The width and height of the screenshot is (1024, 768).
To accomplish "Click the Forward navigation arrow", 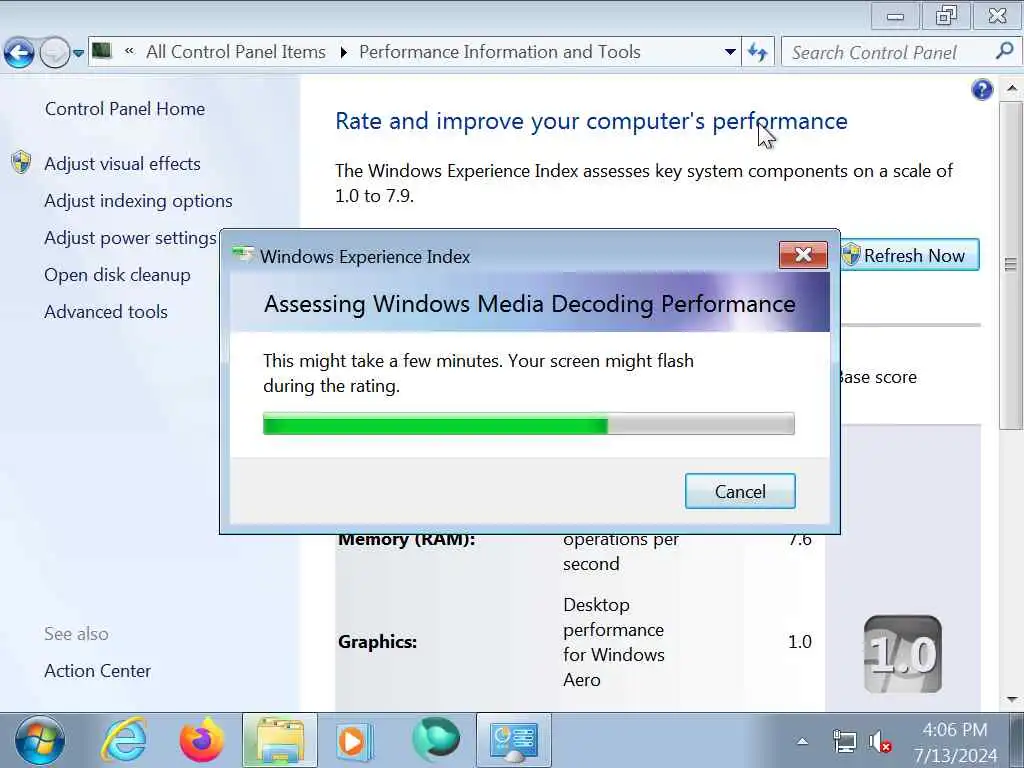I will coord(54,52).
